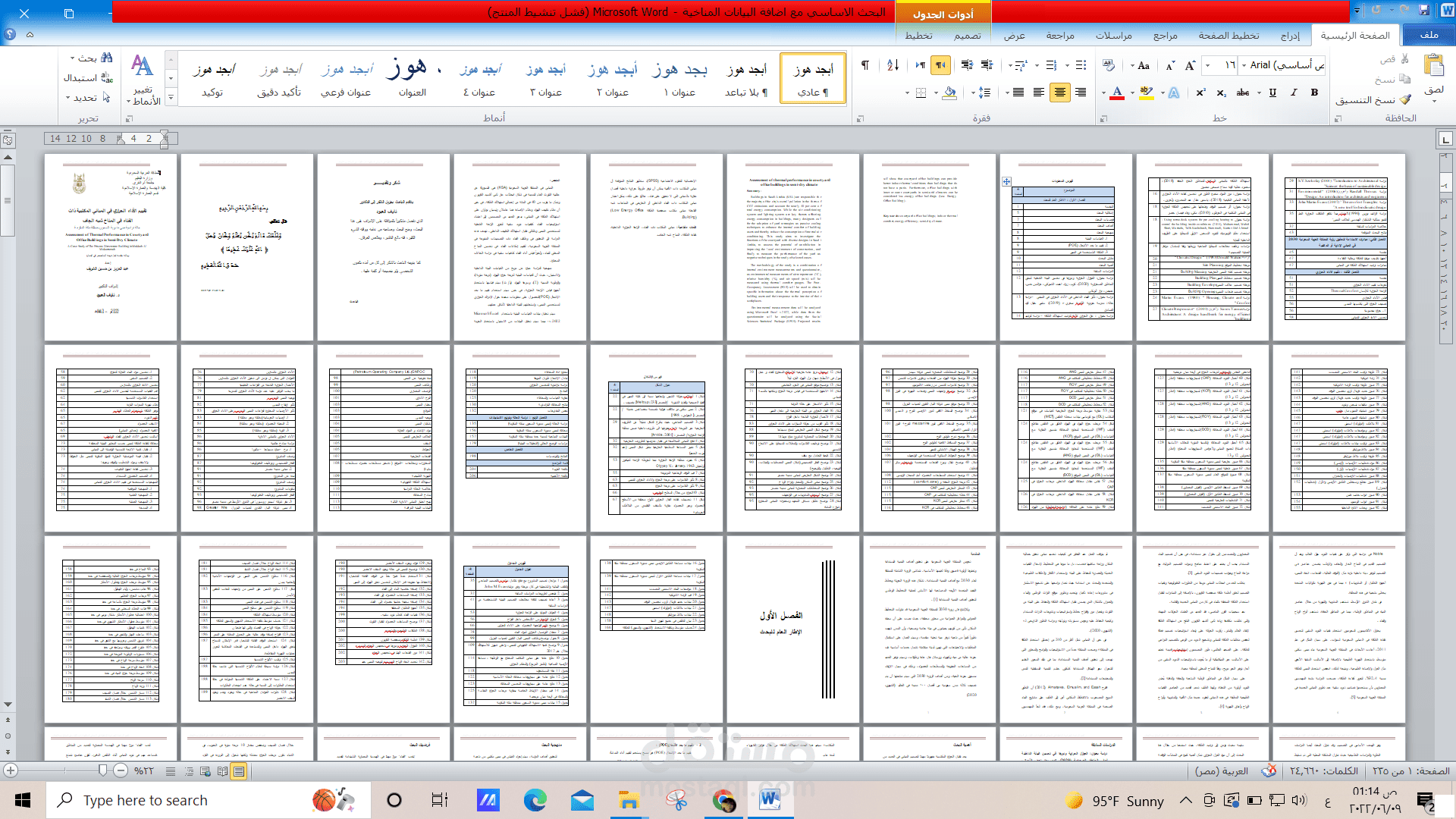The height and width of the screenshot is (819, 1456).
Task: Click the taskbar search box
Action: (x=209, y=800)
